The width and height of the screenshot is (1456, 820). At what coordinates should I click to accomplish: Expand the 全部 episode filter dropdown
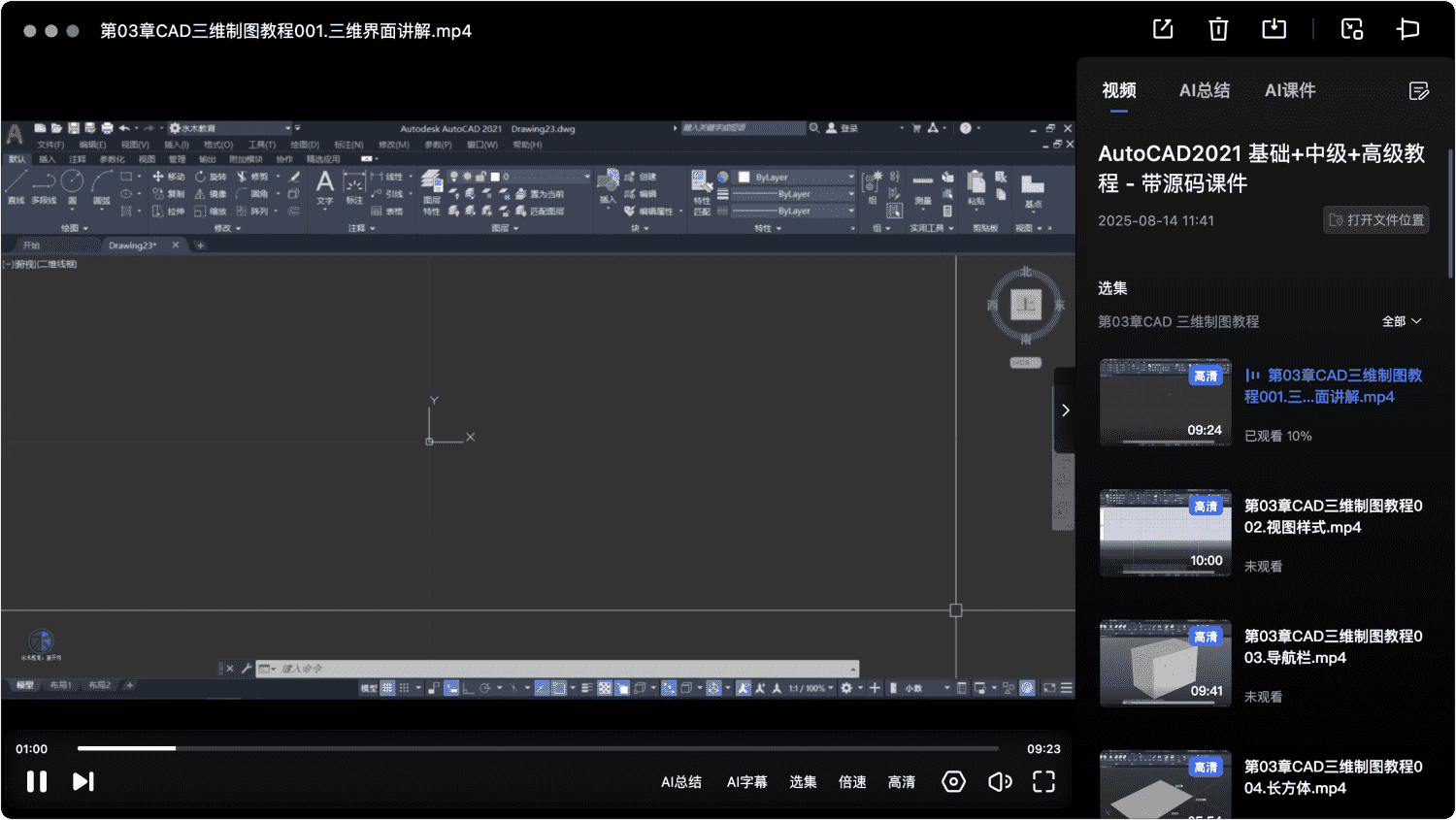click(x=1402, y=321)
